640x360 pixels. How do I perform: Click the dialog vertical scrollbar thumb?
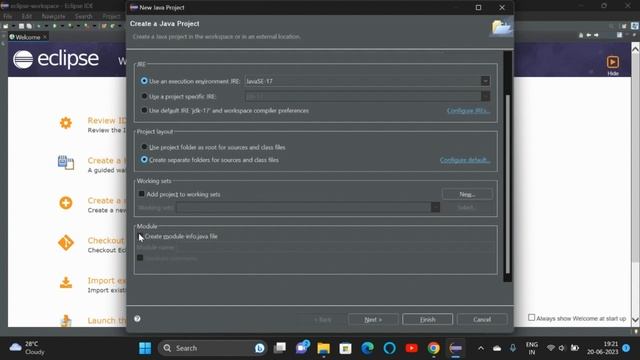[x=508, y=184]
